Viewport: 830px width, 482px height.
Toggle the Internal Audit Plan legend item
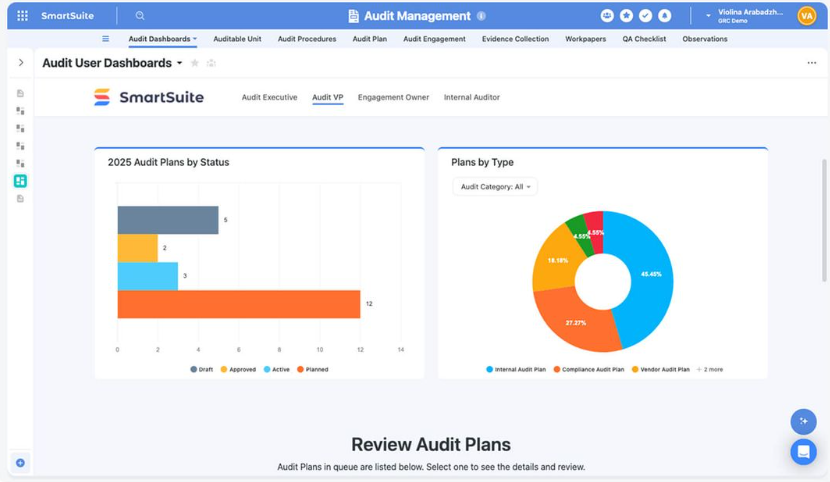coord(516,369)
